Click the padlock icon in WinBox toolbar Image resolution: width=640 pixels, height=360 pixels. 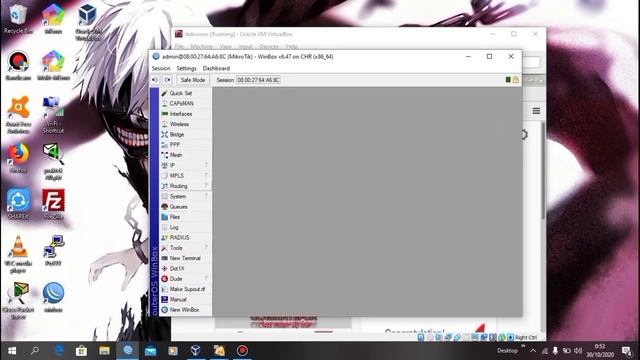pos(516,80)
